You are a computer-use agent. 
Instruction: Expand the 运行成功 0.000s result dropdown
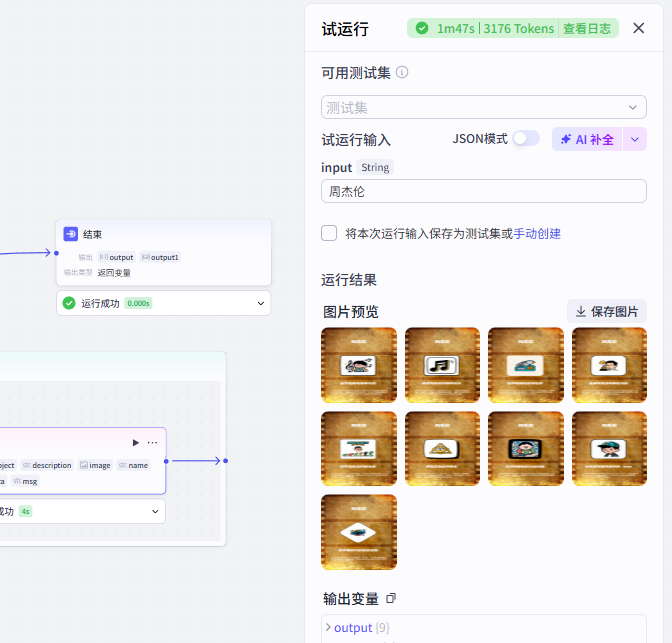click(261, 303)
